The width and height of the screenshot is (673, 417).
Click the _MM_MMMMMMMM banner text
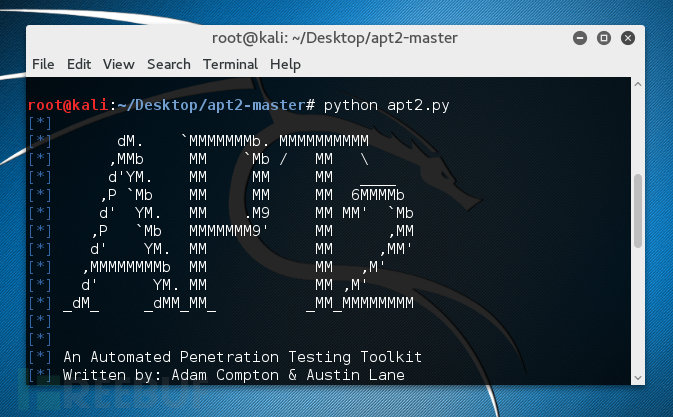(360, 303)
